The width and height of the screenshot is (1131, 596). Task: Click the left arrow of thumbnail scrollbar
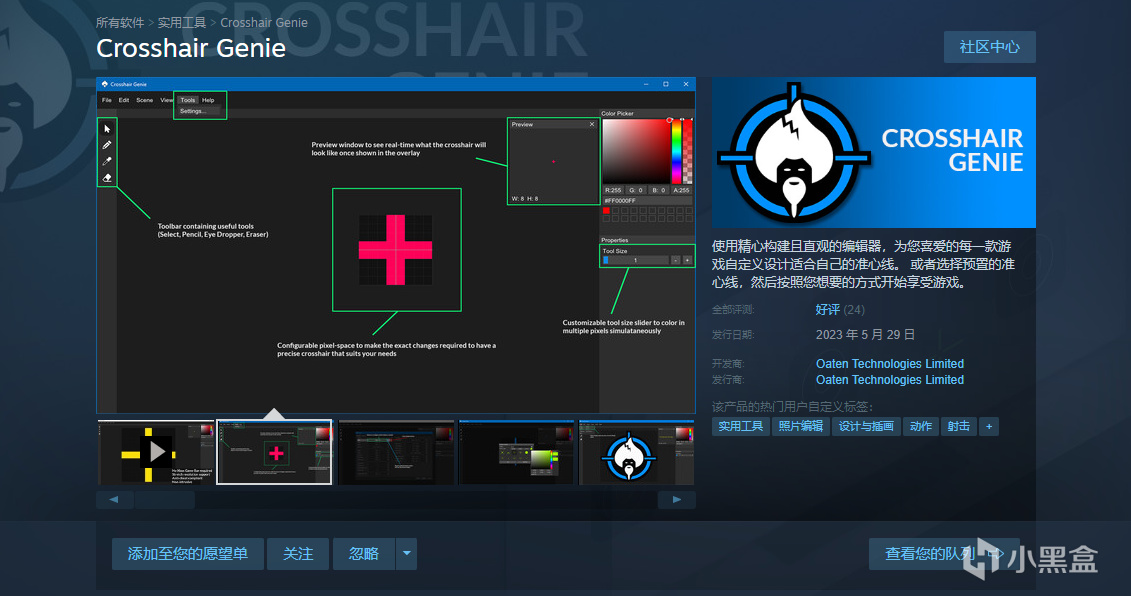[x=114, y=499]
